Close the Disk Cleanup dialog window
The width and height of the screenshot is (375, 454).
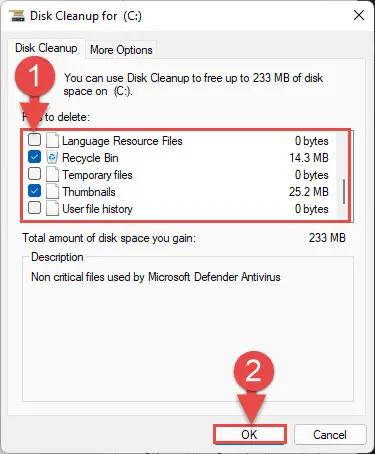359,15
